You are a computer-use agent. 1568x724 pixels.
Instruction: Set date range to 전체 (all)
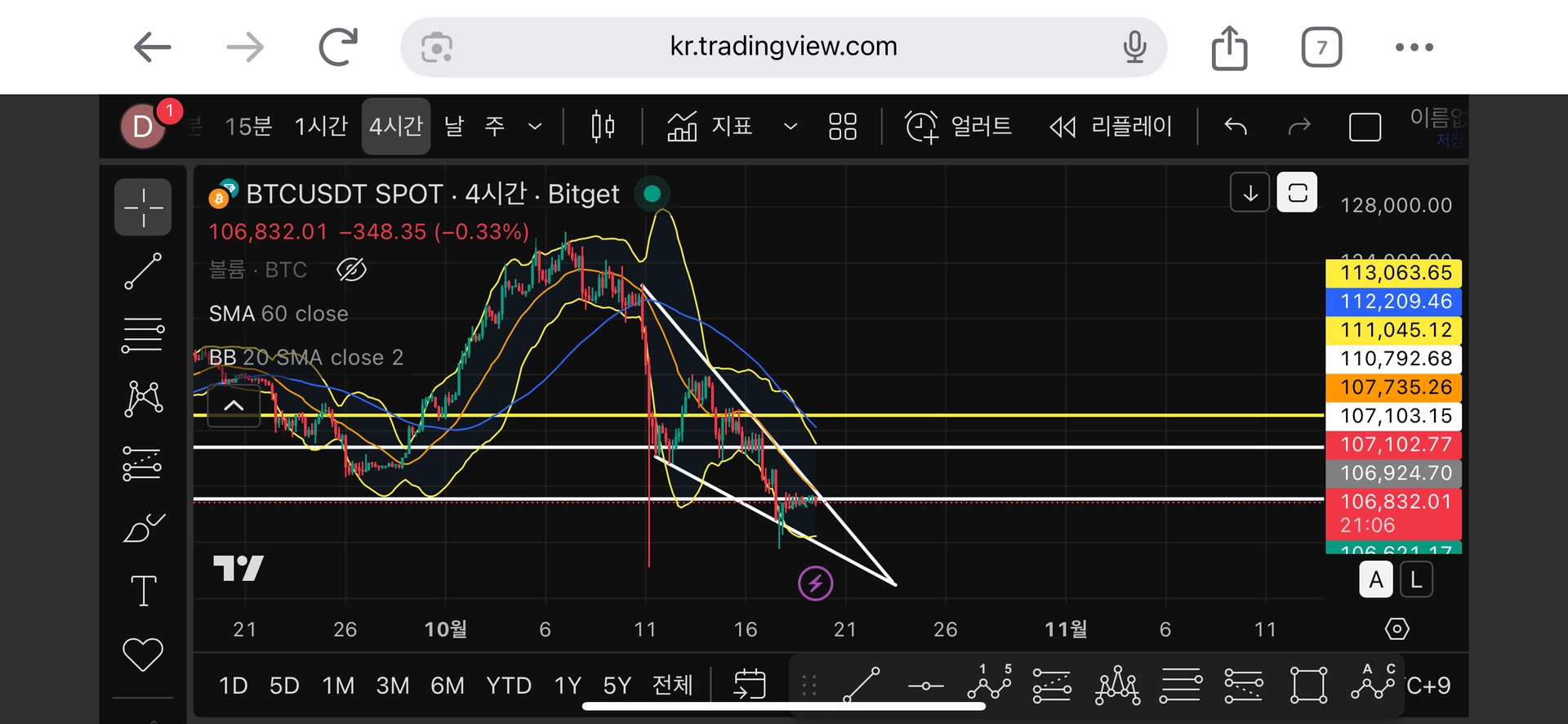point(673,686)
